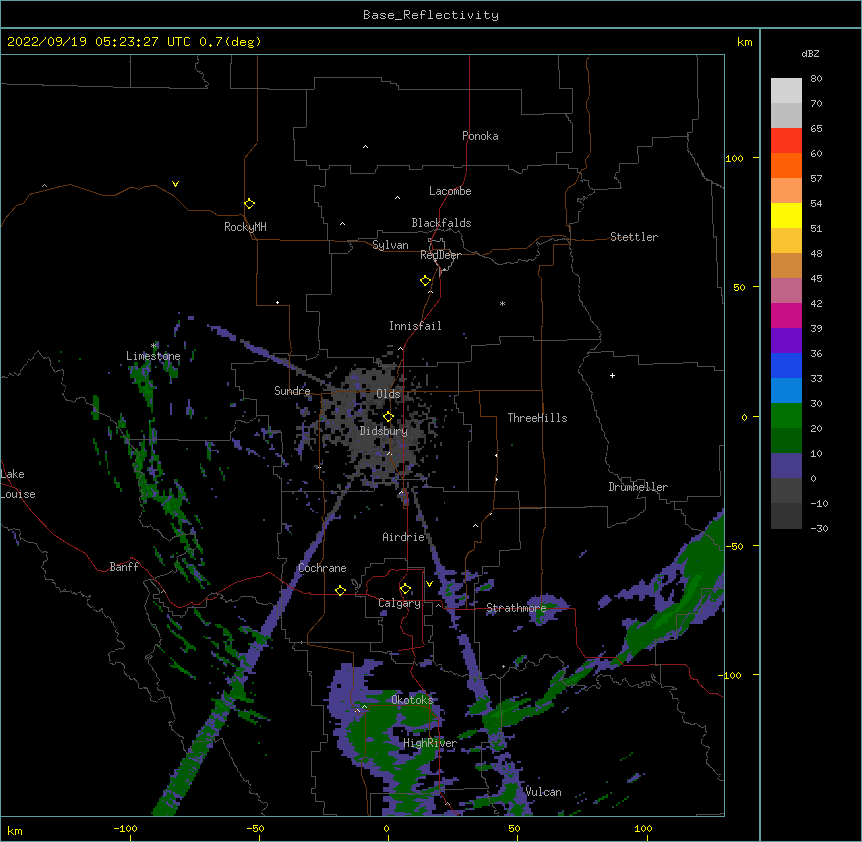
Task: Click the Lacombe city label
Action: (450, 191)
